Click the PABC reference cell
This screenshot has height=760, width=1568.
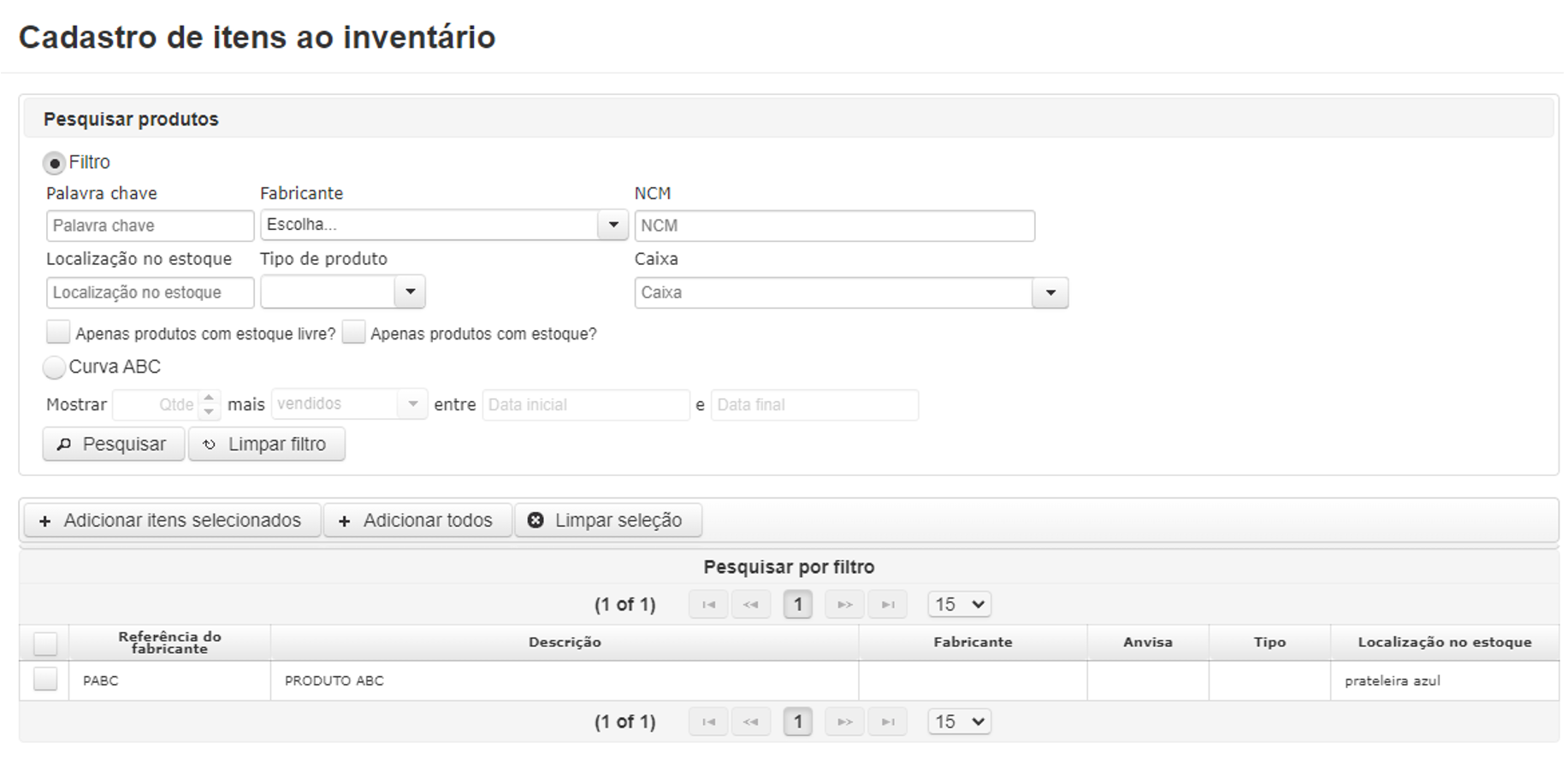click(x=169, y=681)
